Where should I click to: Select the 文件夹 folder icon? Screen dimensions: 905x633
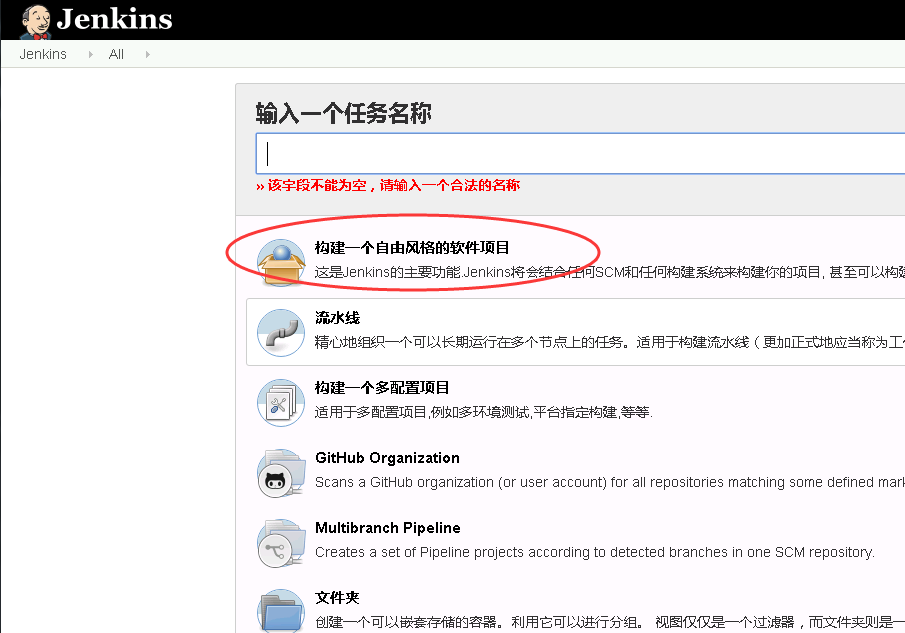[281, 610]
